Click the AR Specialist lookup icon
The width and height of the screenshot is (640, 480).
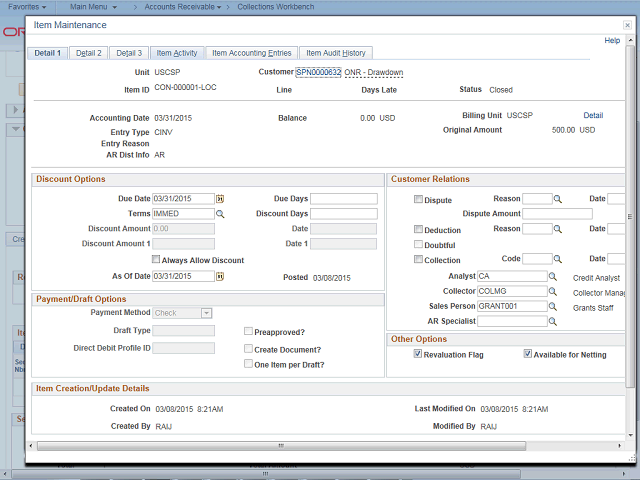click(552, 322)
